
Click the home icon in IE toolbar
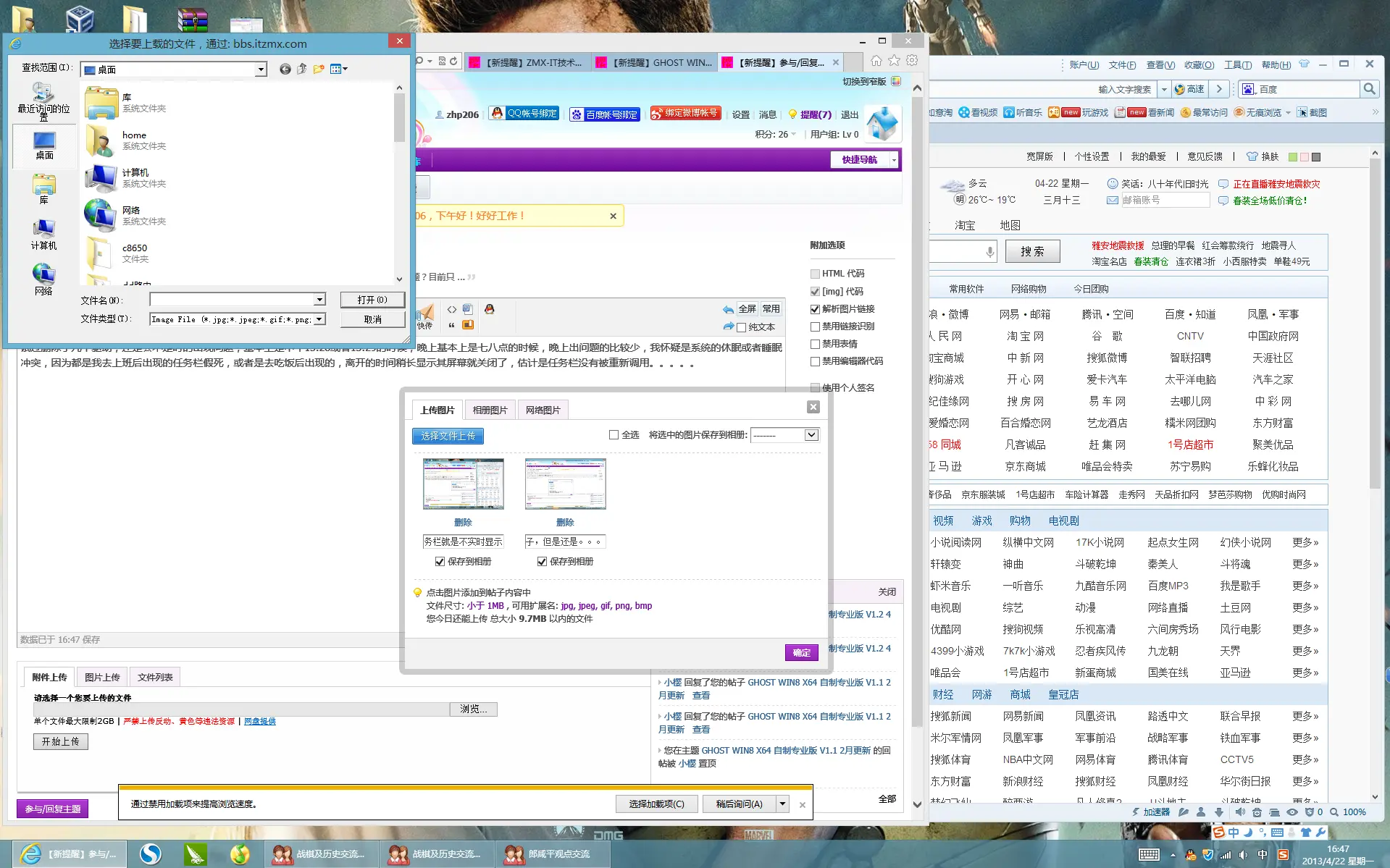876,61
